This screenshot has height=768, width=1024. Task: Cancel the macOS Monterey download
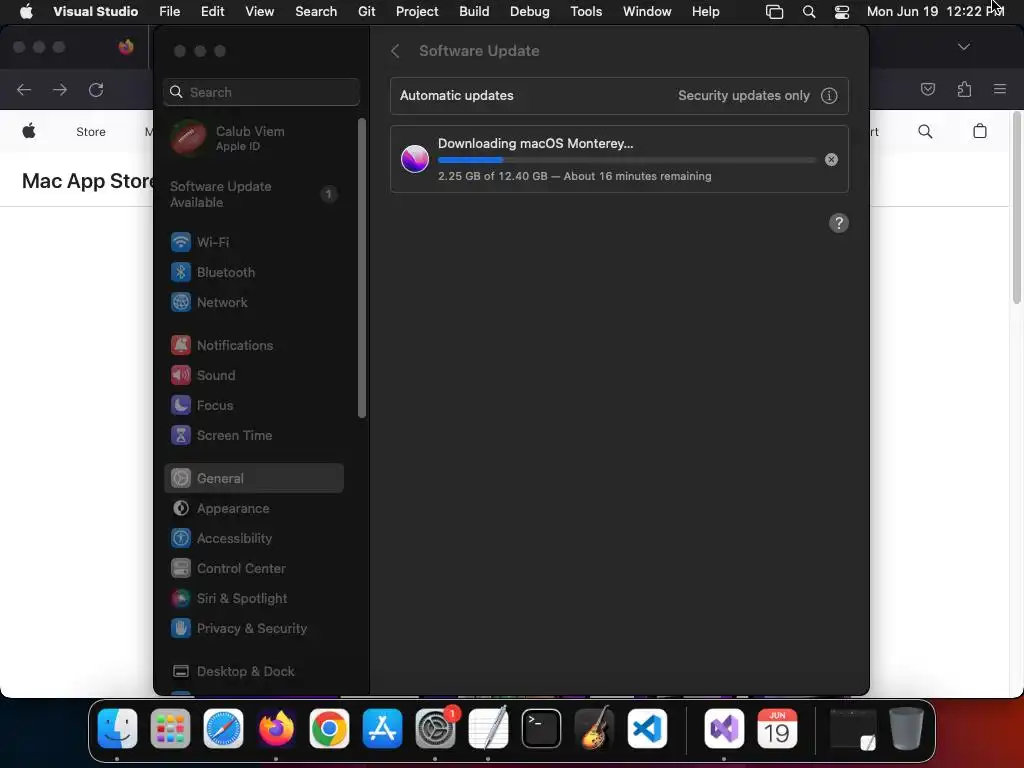[x=831, y=159]
